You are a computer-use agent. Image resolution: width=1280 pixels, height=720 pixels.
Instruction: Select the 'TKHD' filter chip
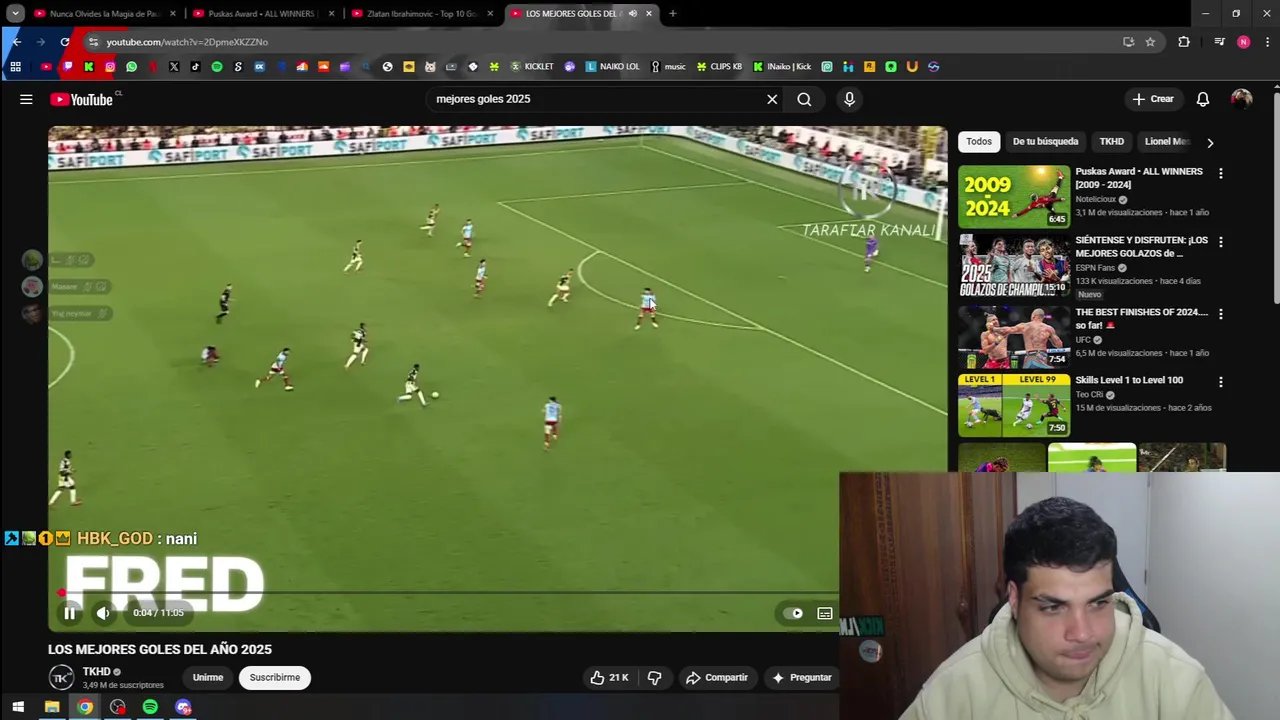(x=1112, y=142)
